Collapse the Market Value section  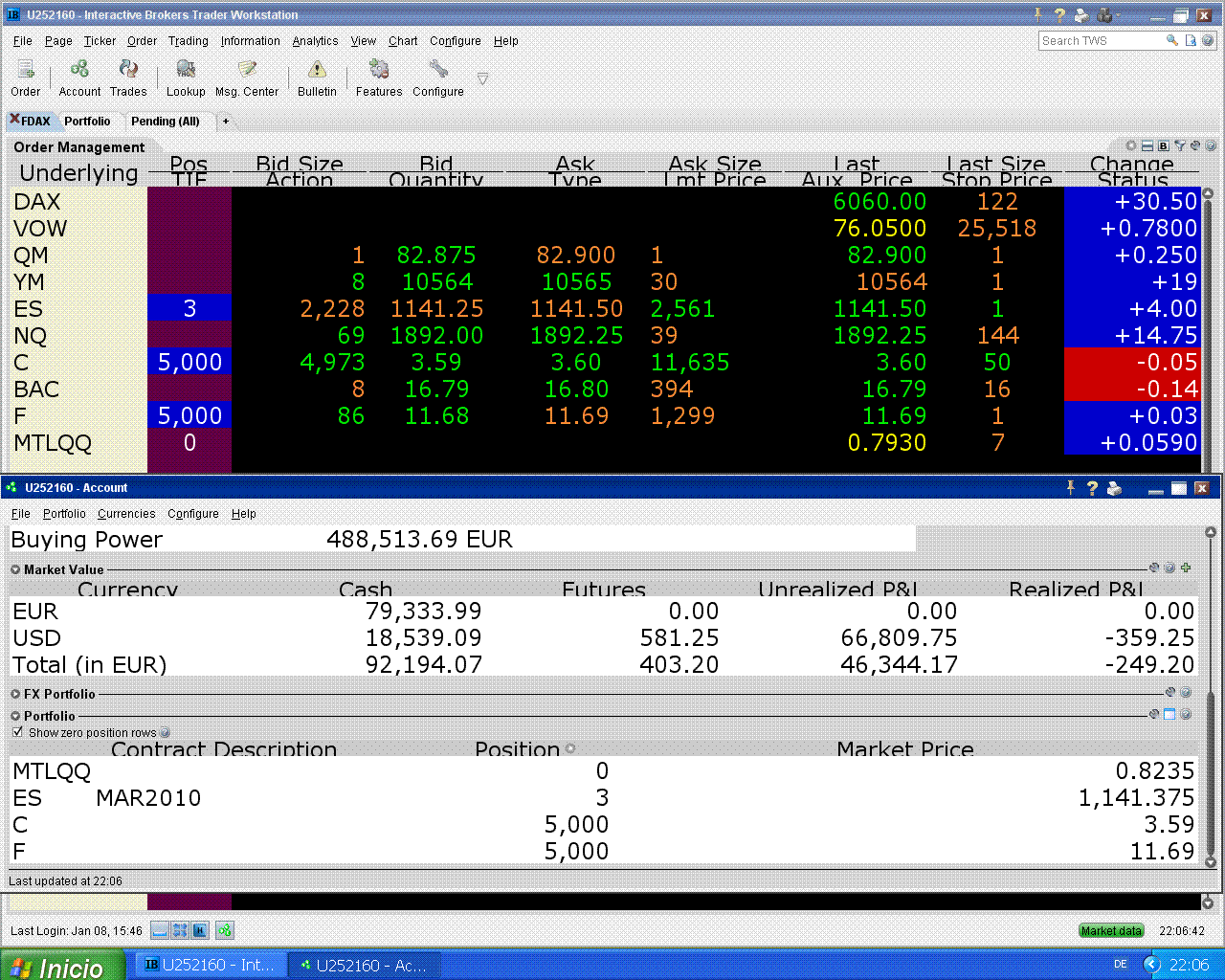[15, 569]
